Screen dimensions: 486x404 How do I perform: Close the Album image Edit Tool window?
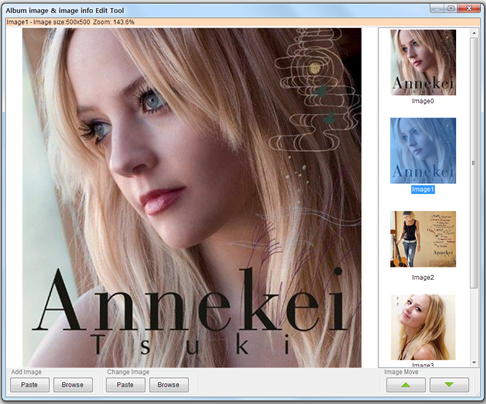[x=469, y=8]
